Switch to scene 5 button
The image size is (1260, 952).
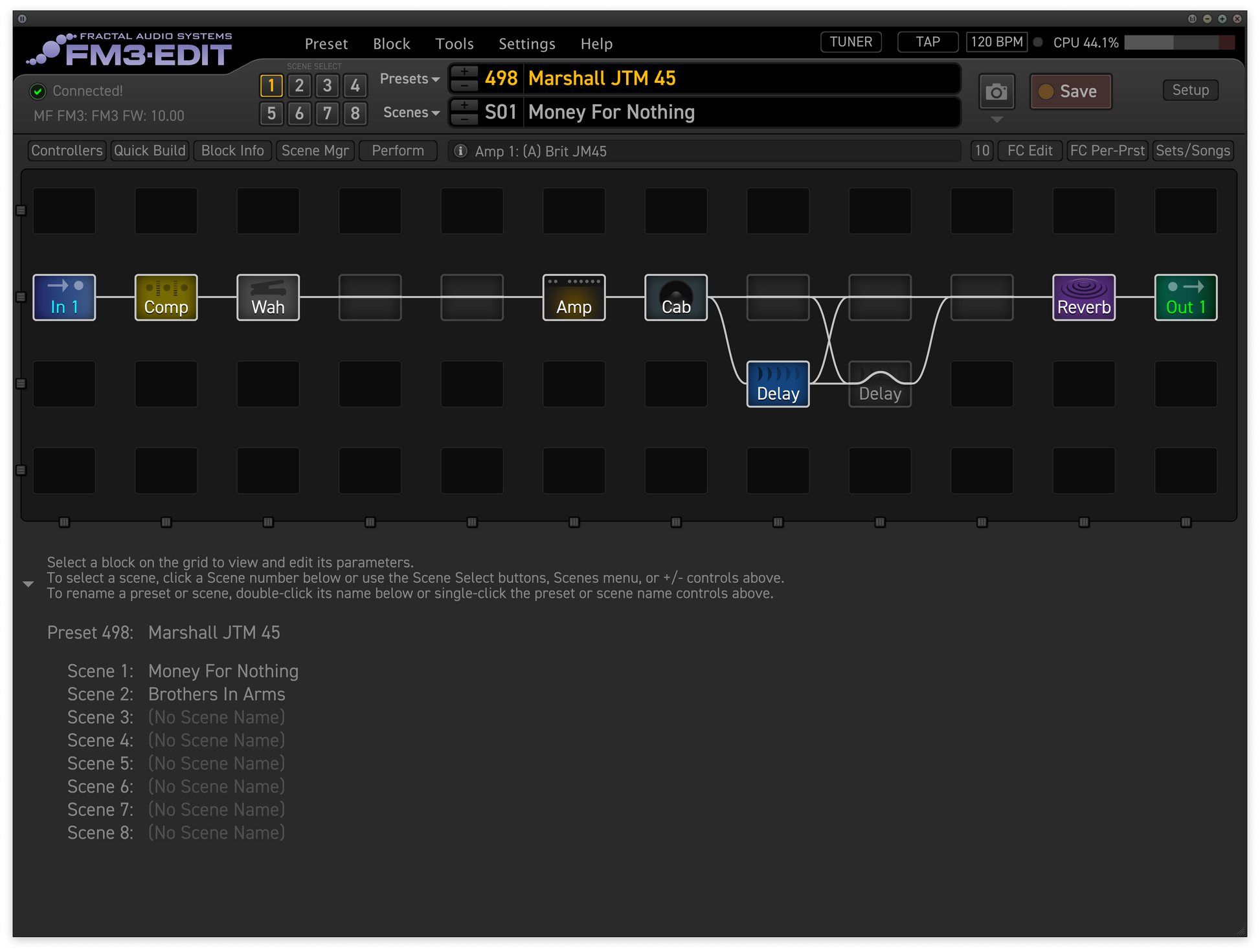point(271,113)
